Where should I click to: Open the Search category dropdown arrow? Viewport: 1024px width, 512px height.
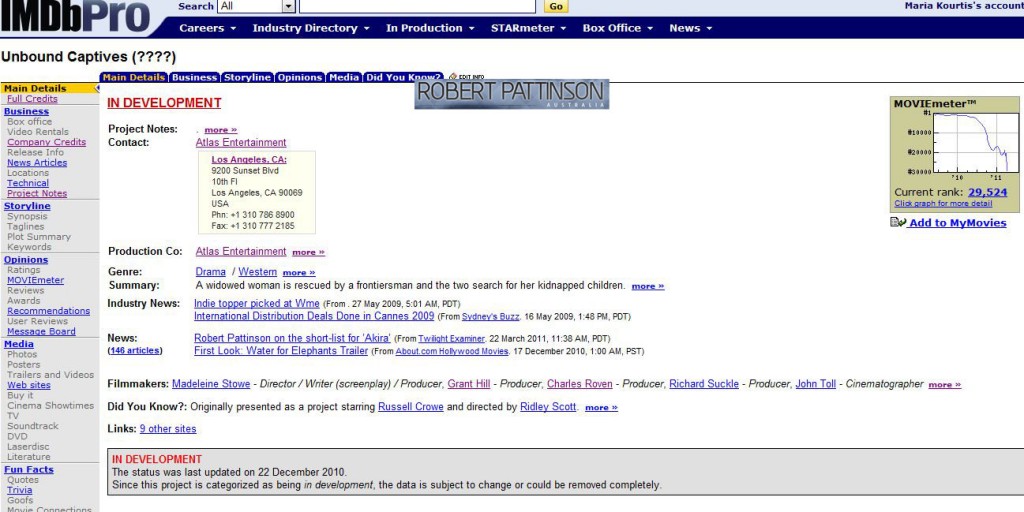tap(289, 6)
